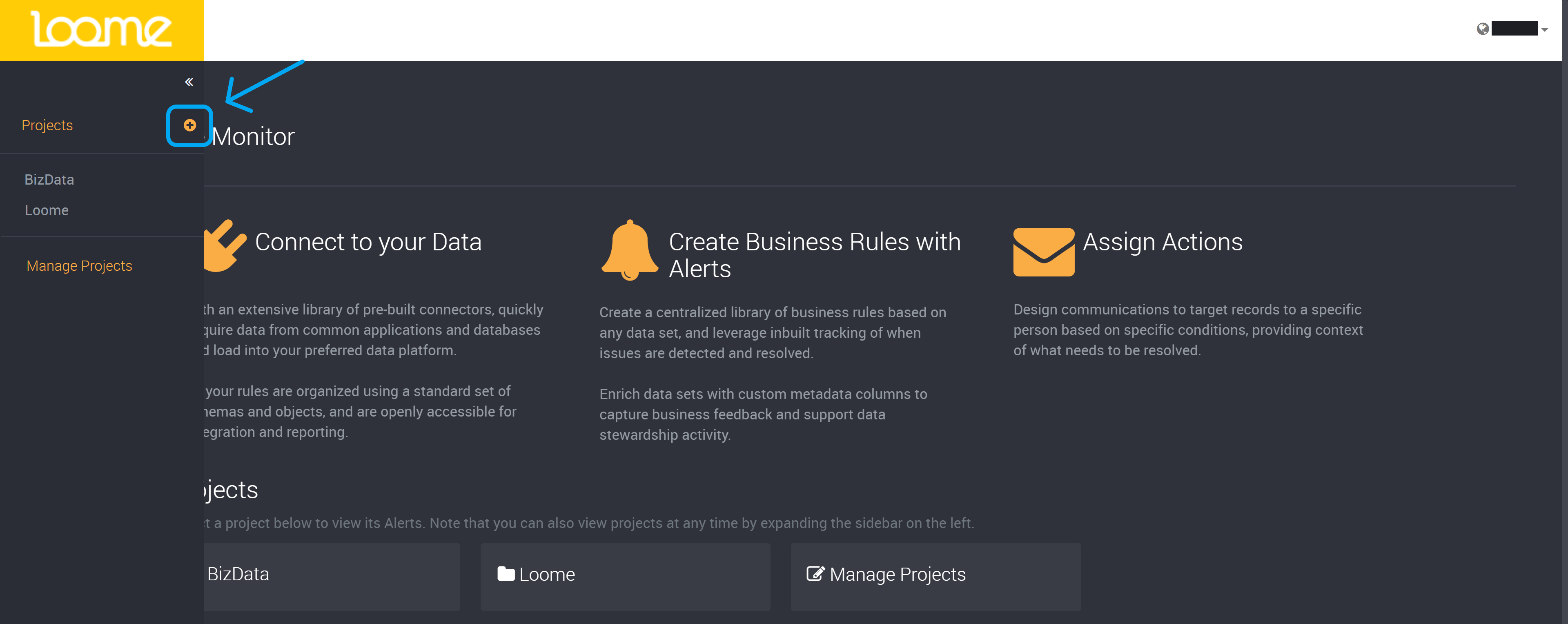Click 'Assign Actions' heading
Image resolution: width=1568 pixels, height=624 pixels.
1163,242
